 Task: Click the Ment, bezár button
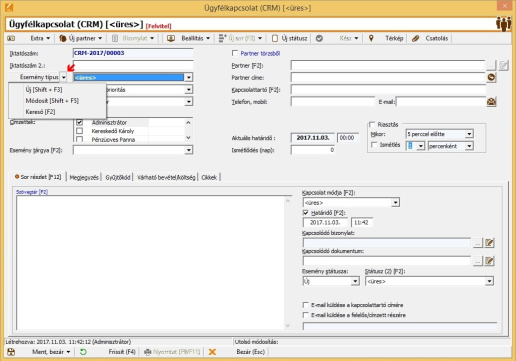tap(51, 352)
